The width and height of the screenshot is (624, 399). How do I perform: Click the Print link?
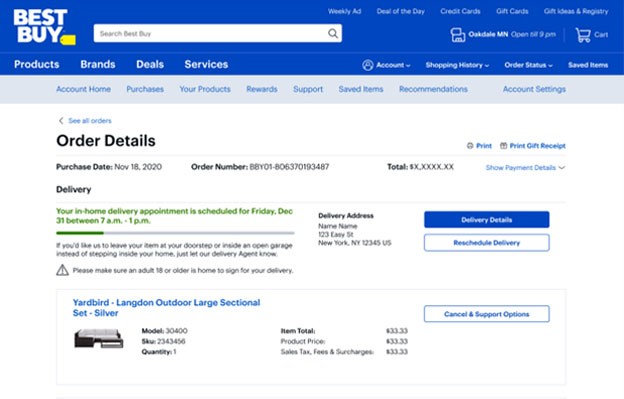[484, 146]
